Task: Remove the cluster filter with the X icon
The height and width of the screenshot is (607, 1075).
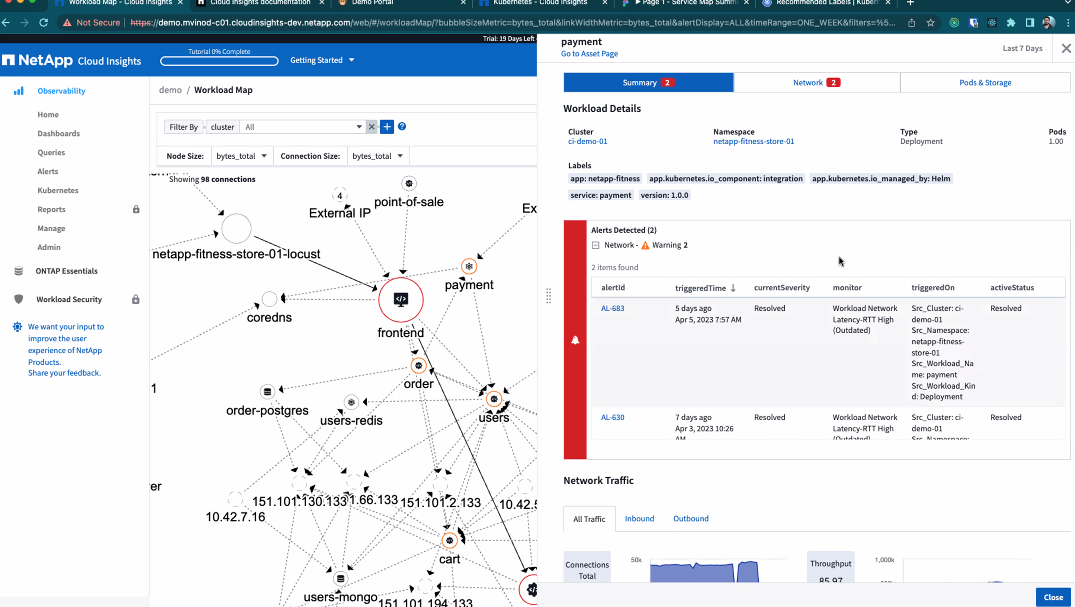Action: [x=371, y=127]
